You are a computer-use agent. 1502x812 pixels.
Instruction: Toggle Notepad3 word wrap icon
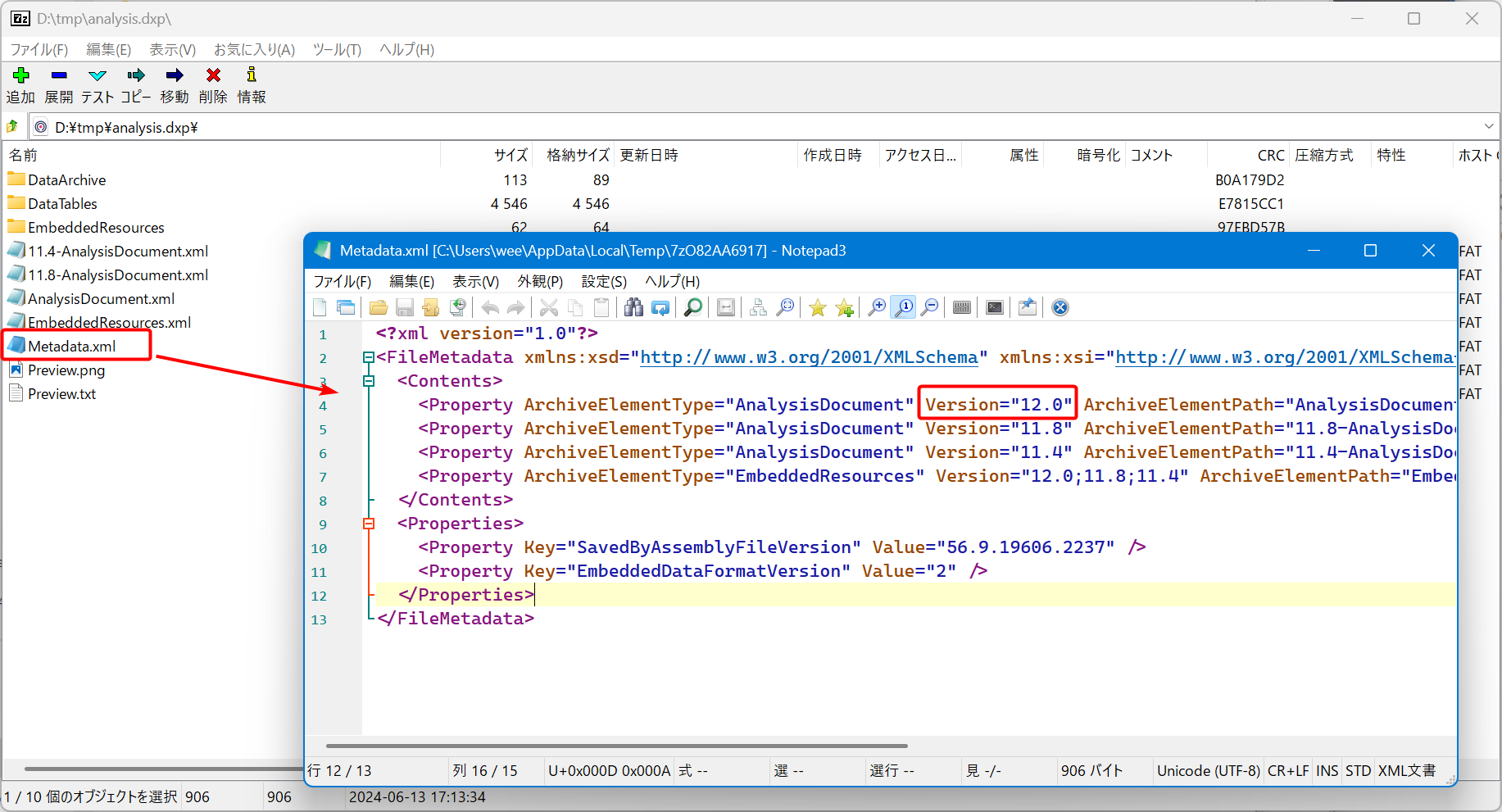tap(726, 307)
